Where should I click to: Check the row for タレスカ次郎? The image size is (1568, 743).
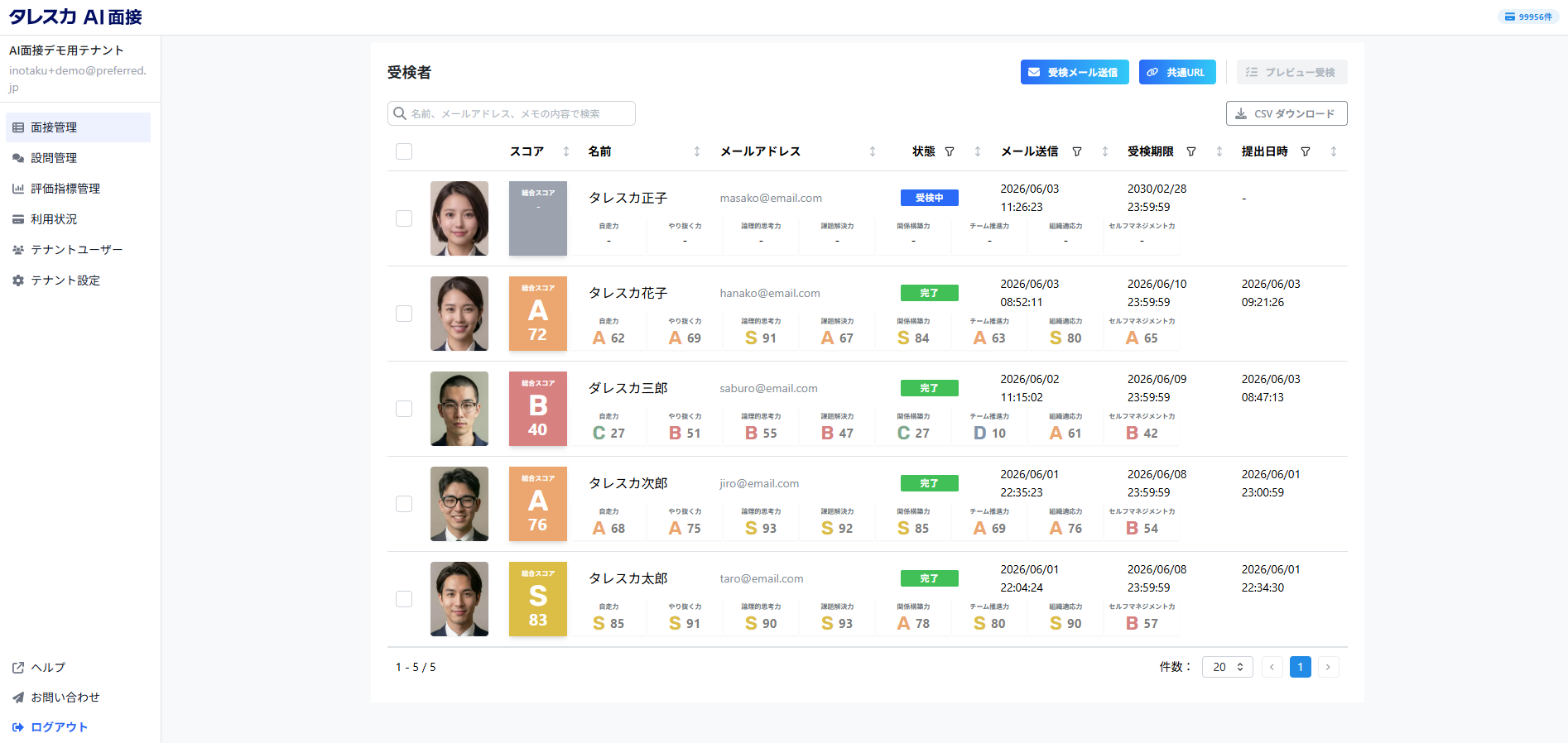pyautogui.click(x=404, y=504)
